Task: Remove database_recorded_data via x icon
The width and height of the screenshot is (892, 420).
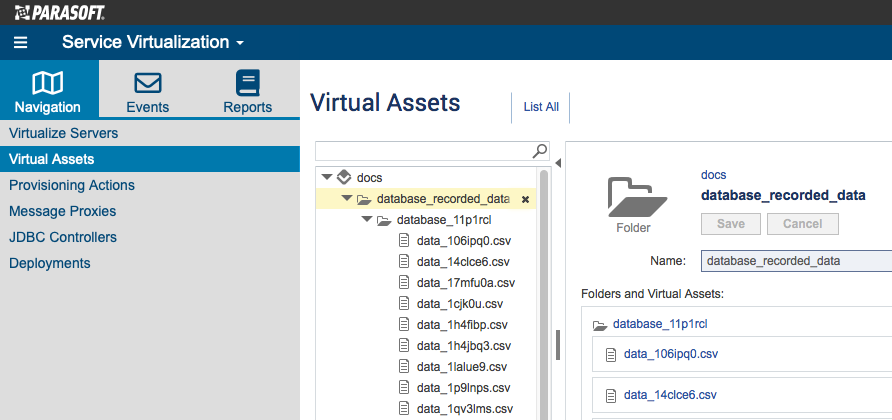Action: click(525, 199)
